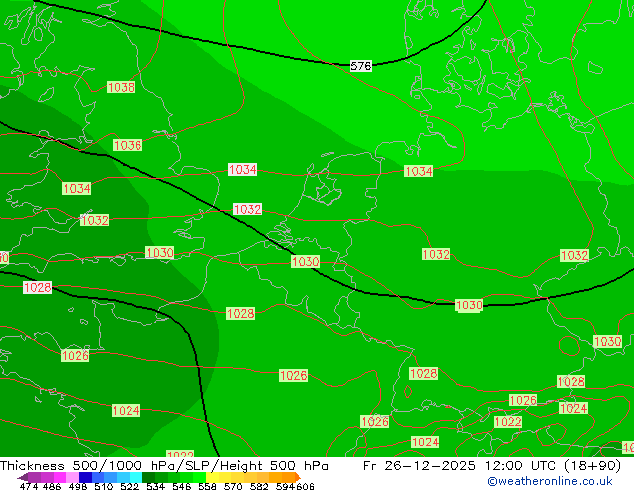Pick the dark blue legend swatch
Viewport: 634px width, 490px height.
click(85, 477)
